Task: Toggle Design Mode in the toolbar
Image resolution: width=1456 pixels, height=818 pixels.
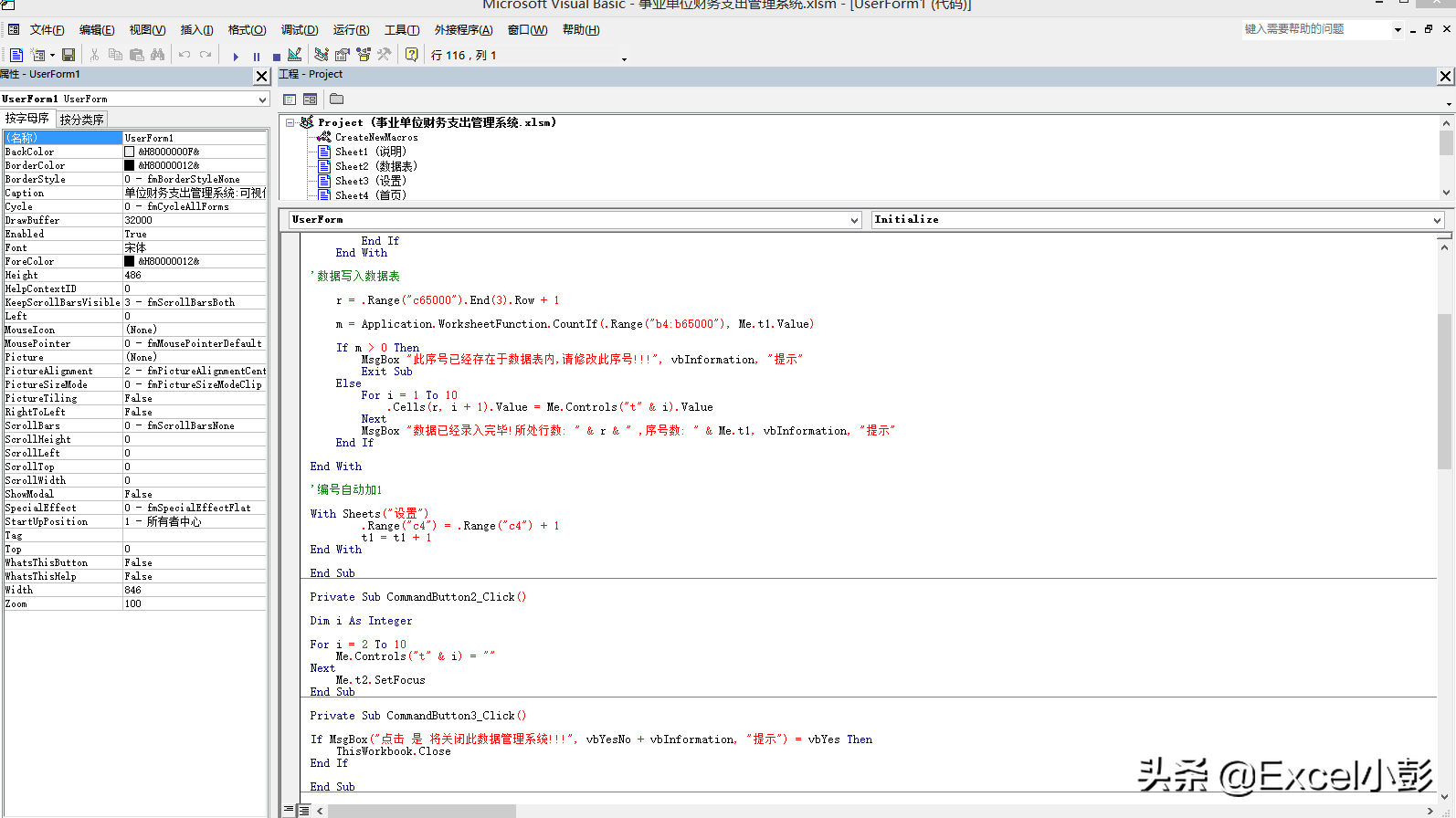Action: pos(295,56)
